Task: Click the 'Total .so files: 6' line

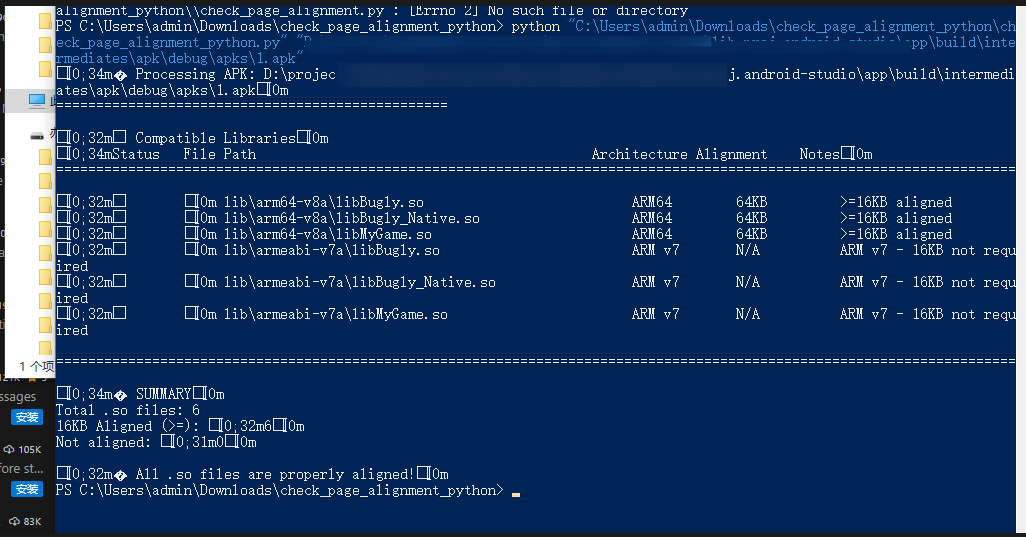Action: pos(127,410)
